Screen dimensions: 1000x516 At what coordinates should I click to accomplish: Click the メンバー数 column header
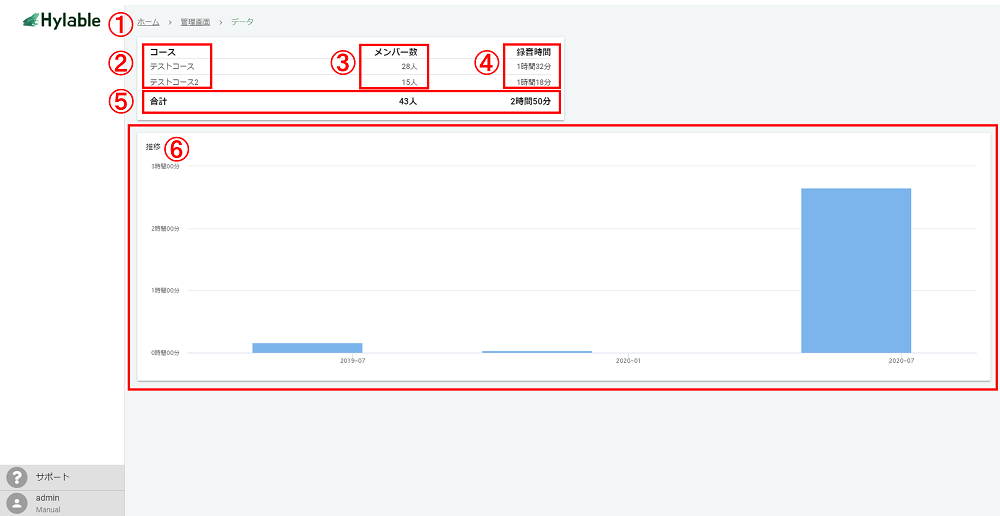pos(394,51)
